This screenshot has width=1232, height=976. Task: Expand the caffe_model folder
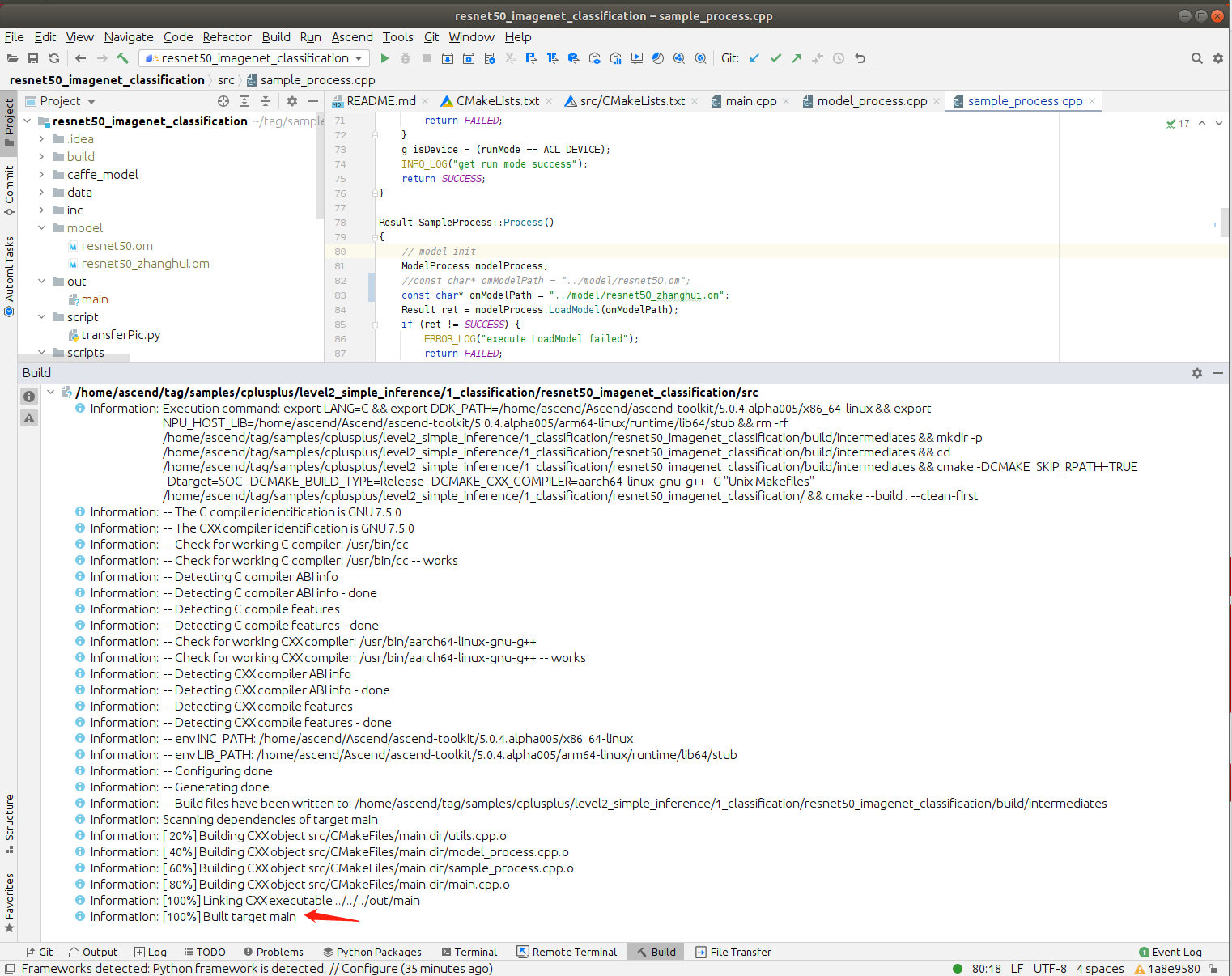coord(41,175)
